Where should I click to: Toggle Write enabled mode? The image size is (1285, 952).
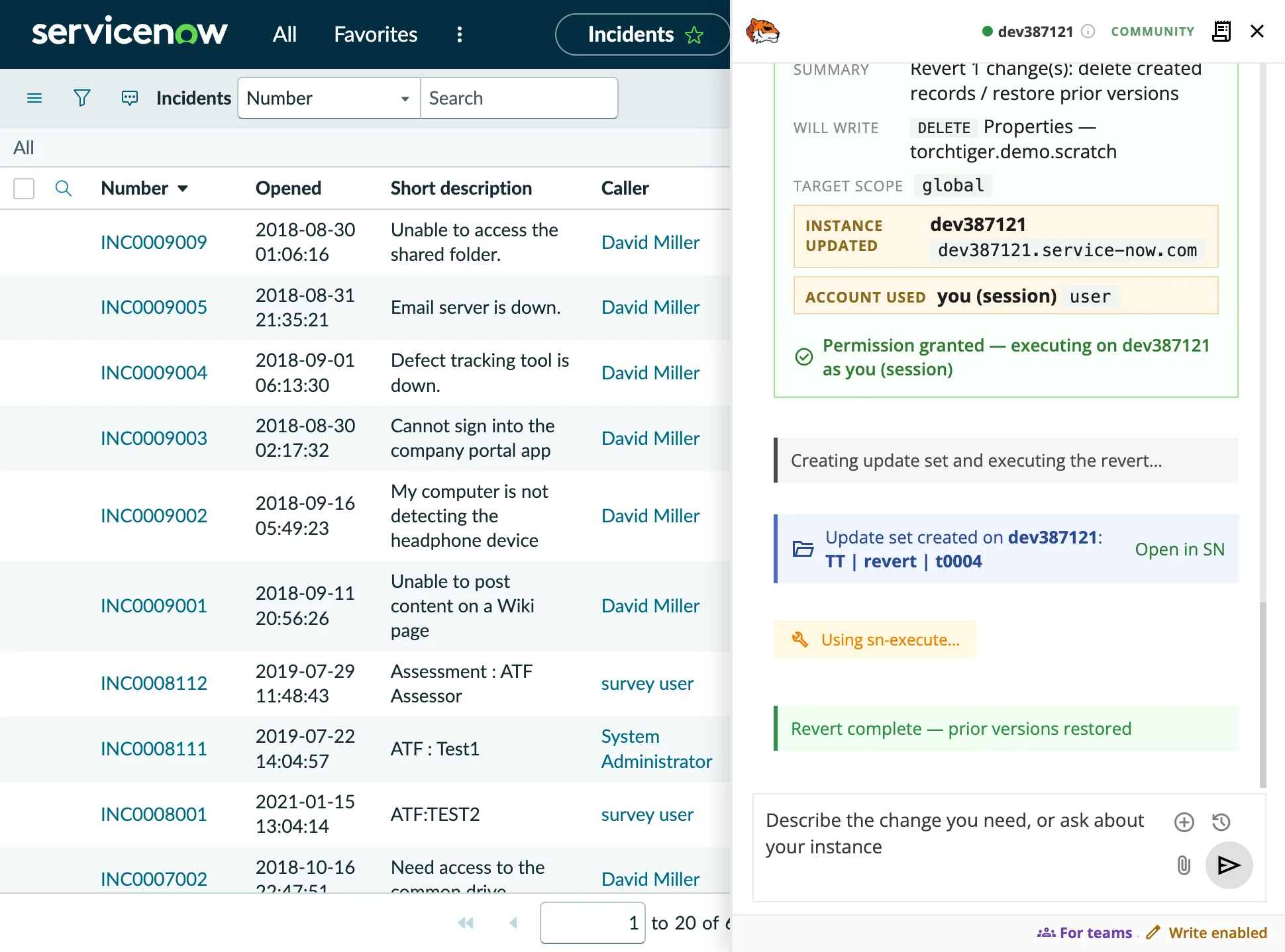[x=1207, y=933]
